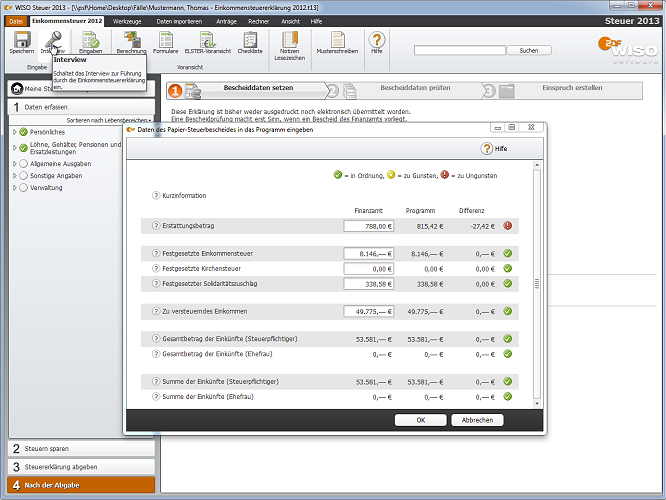Open help for Kurzinformation
Screen dimensions: 666x500
point(156,195)
